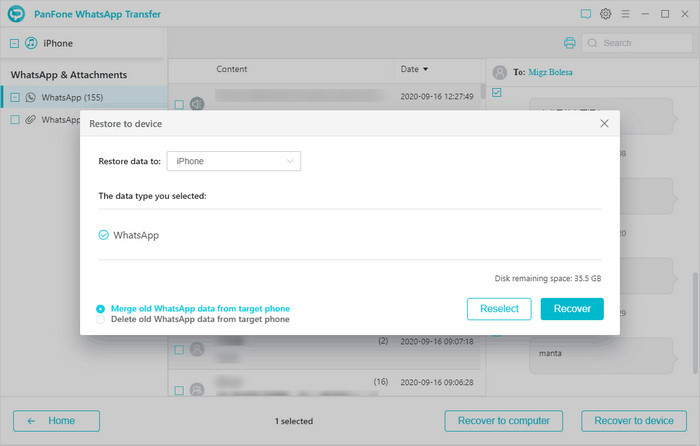Viewport: 700px width, 446px height.
Task: Tick checkbox for 2020-09-16 09:07:18 row
Action: (x=179, y=350)
